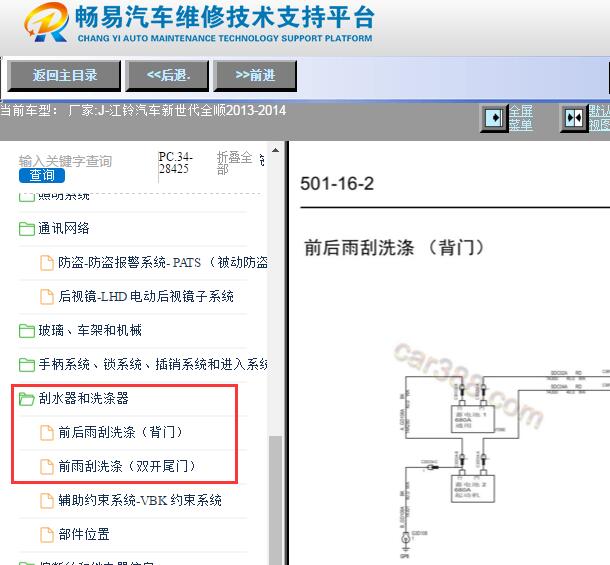The height and width of the screenshot is (565, 610).
Task: Focus the 输入关键字查询 keyword input field
Action: (x=65, y=161)
